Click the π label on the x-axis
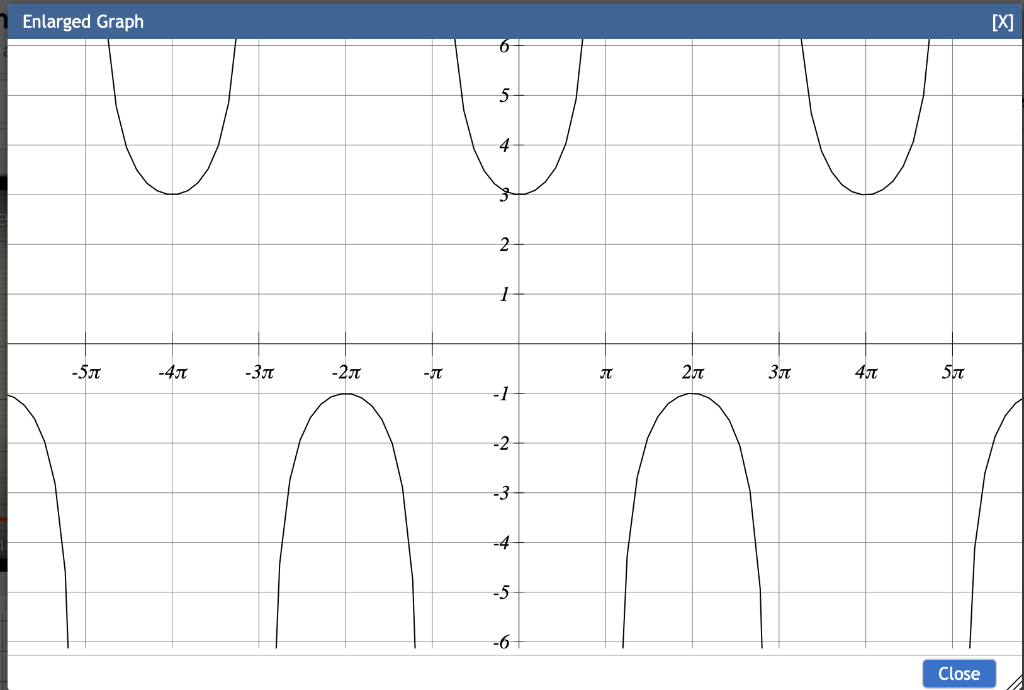The height and width of the screenshot is (690, 1024). pos(606,373)
